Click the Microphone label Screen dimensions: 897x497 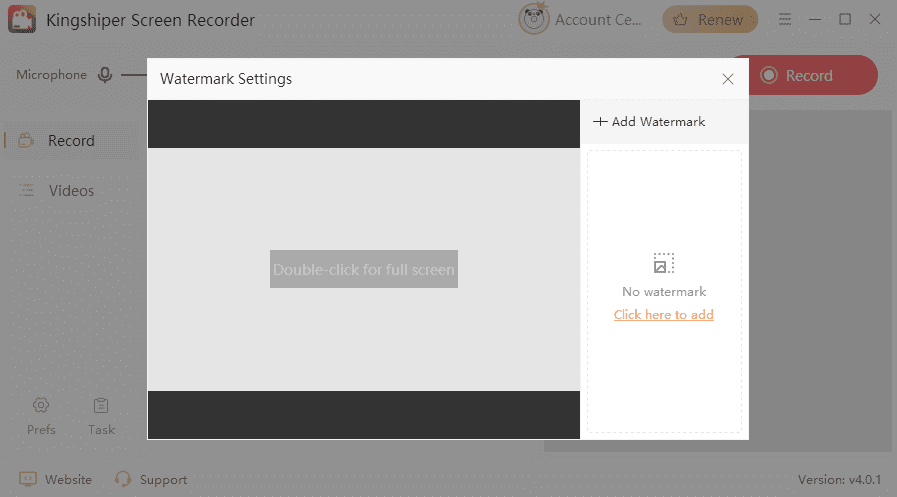point(51,75)
